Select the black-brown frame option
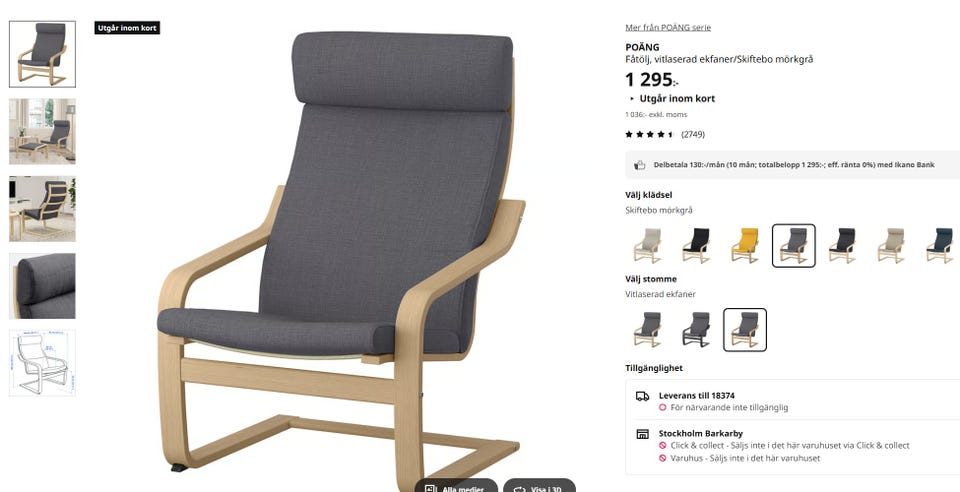960x492 pixels. pyautogui.click(x=696, y=329)
